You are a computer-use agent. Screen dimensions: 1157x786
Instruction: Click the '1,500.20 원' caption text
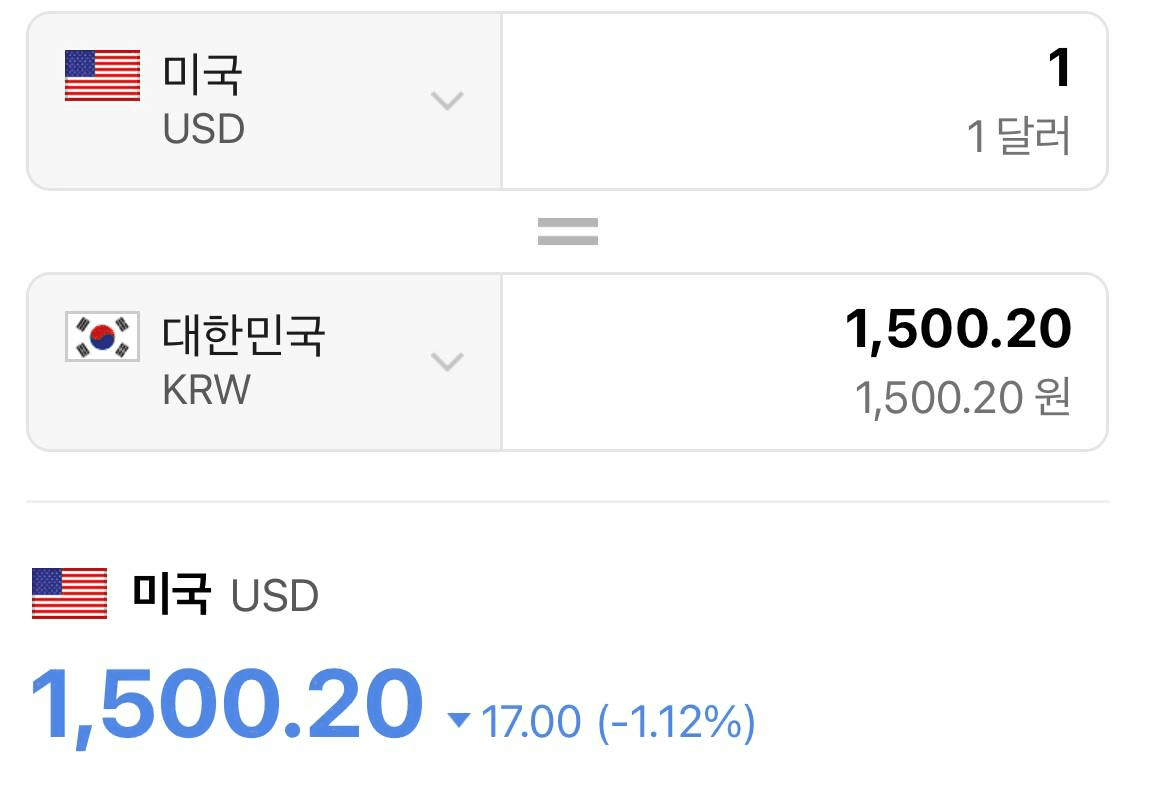coord(962,399)
